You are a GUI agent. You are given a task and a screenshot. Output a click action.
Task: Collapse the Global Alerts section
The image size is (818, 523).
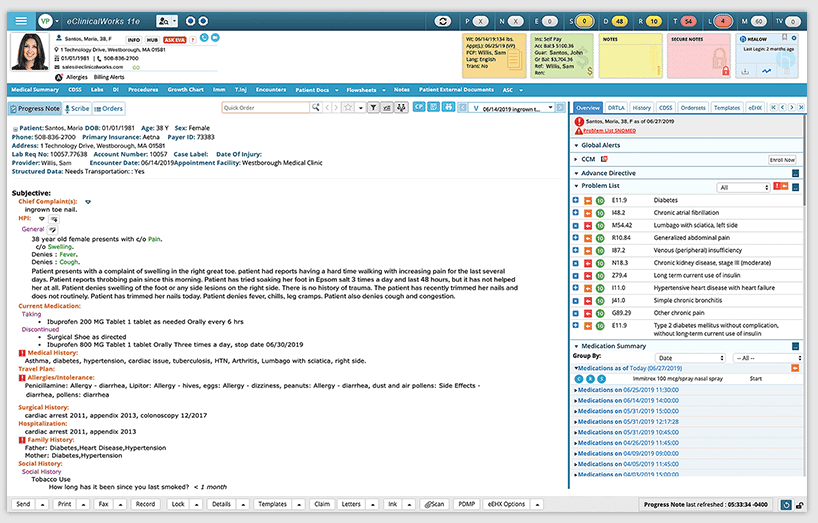coord(576,145)
